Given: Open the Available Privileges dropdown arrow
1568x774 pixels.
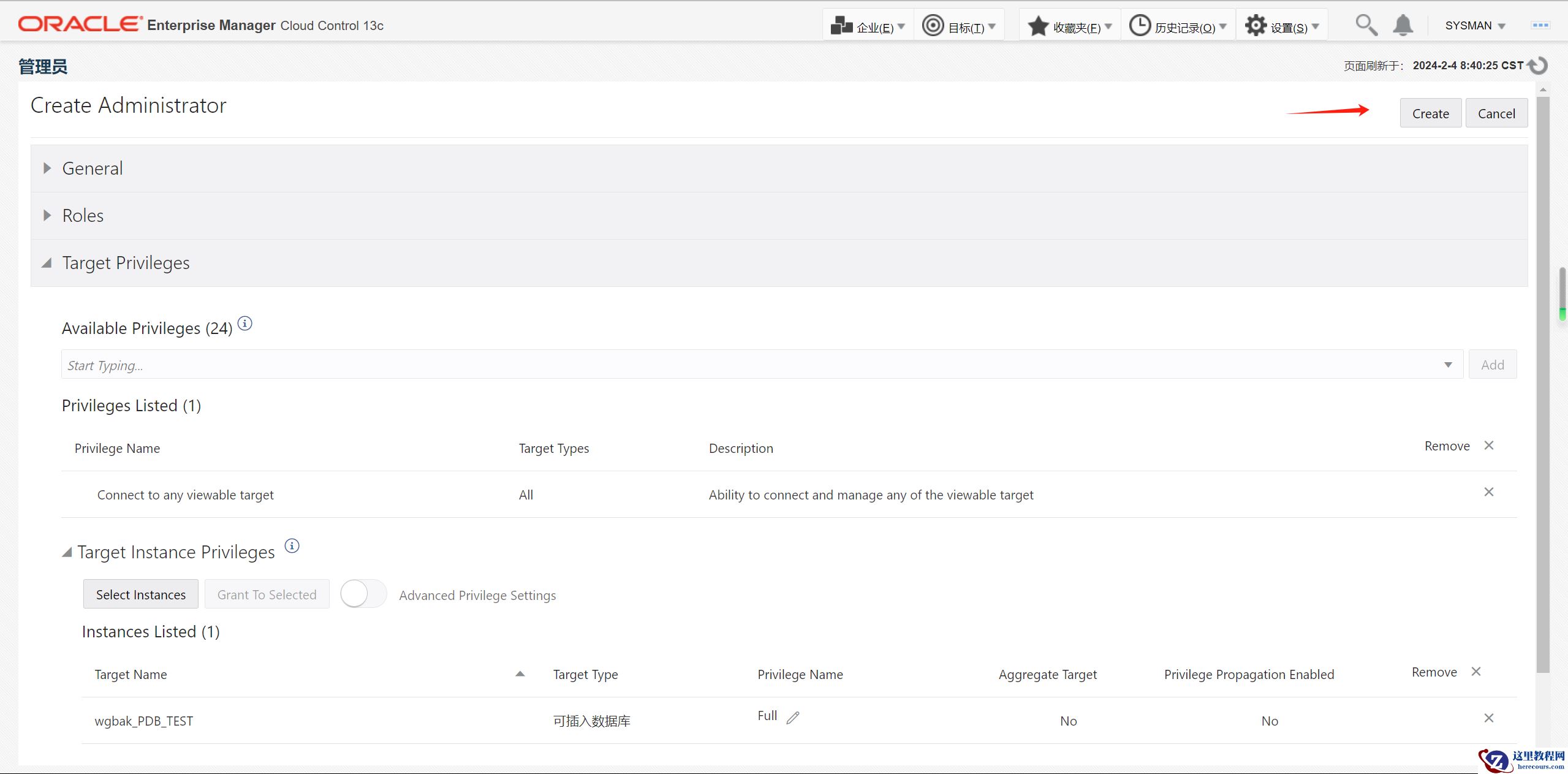Looking at the screenshot, I should tap(1448, 365).
